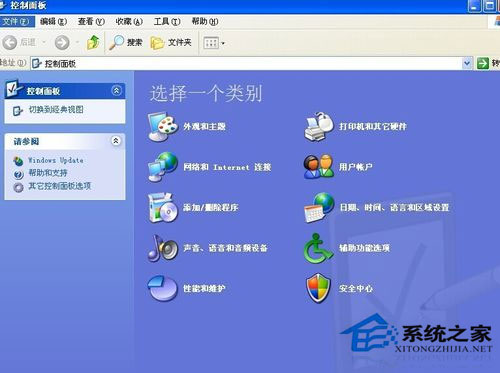This screenshot has height=373, width=500.
Task: Click the 搜索 magnifier toolbar button
Action: [126, 42]
